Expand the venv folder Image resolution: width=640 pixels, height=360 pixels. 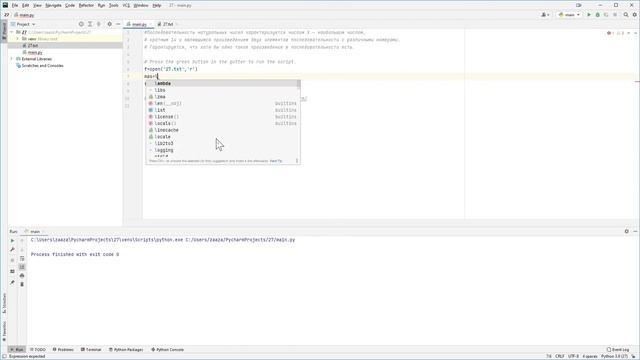point(18,39)
